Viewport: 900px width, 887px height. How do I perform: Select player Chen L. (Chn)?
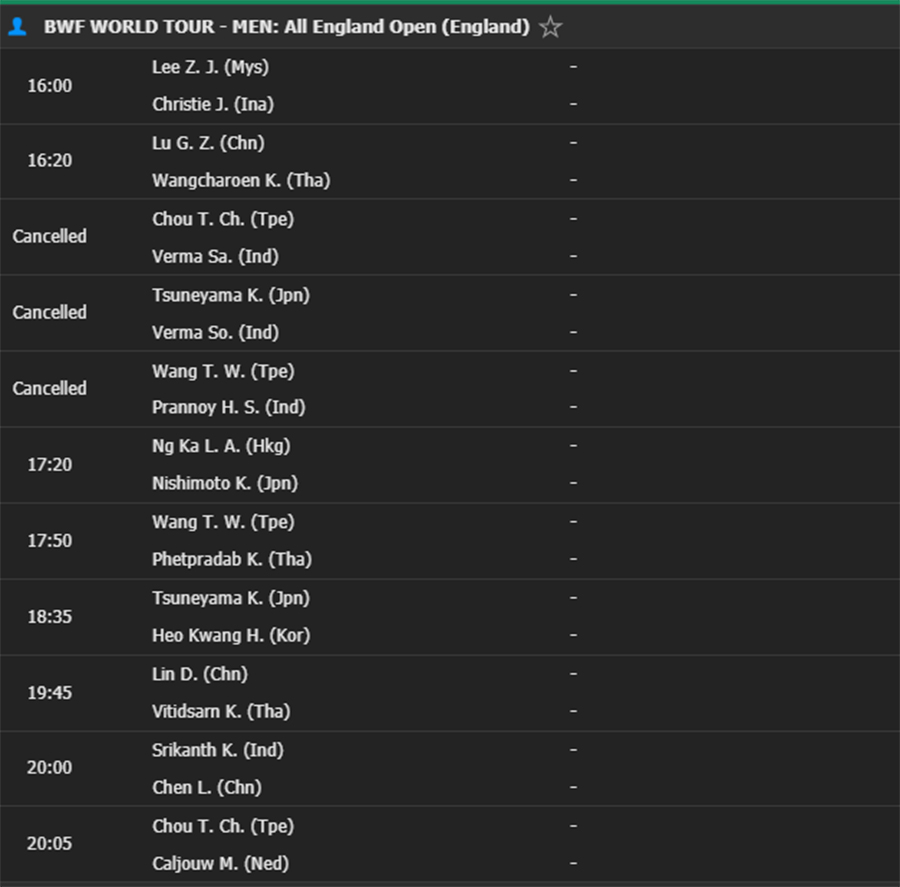click(x=207, y=787)
